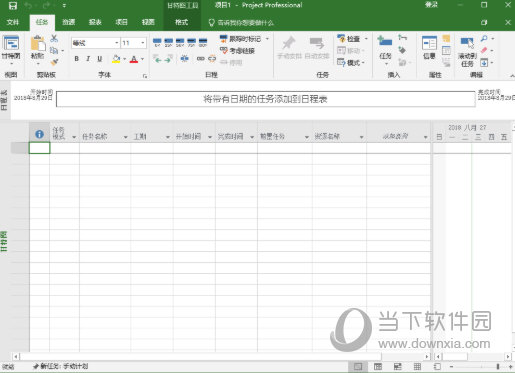The width and height of the screenshot is (515, 373).
Task: Click the Link tasks chain icon
Action: [200, 59]
